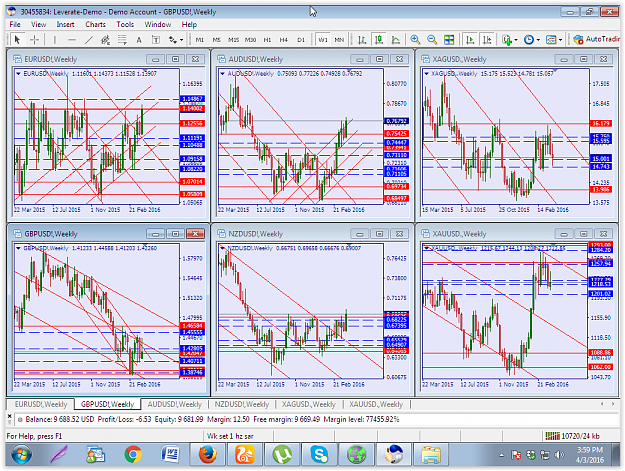Switch to the XAGUSD.,Weekly tab
The height and width of the screenshot is (471, 625).
click(309, 404)
